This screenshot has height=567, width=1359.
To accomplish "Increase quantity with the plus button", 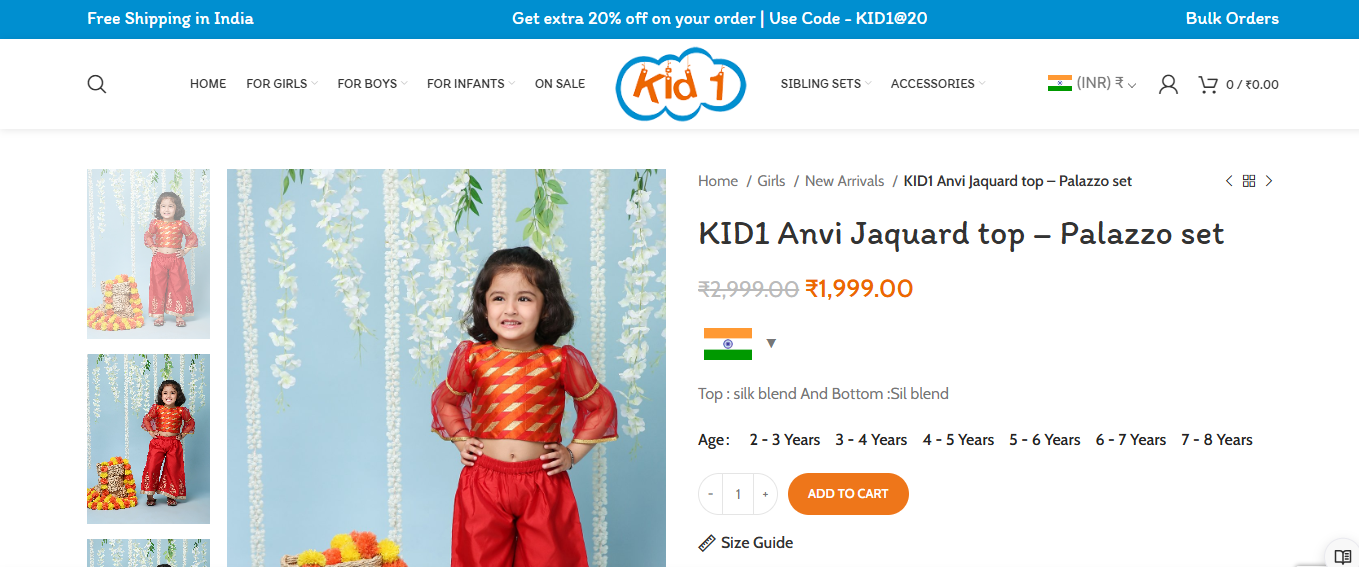I will click(x=765, y=494).
